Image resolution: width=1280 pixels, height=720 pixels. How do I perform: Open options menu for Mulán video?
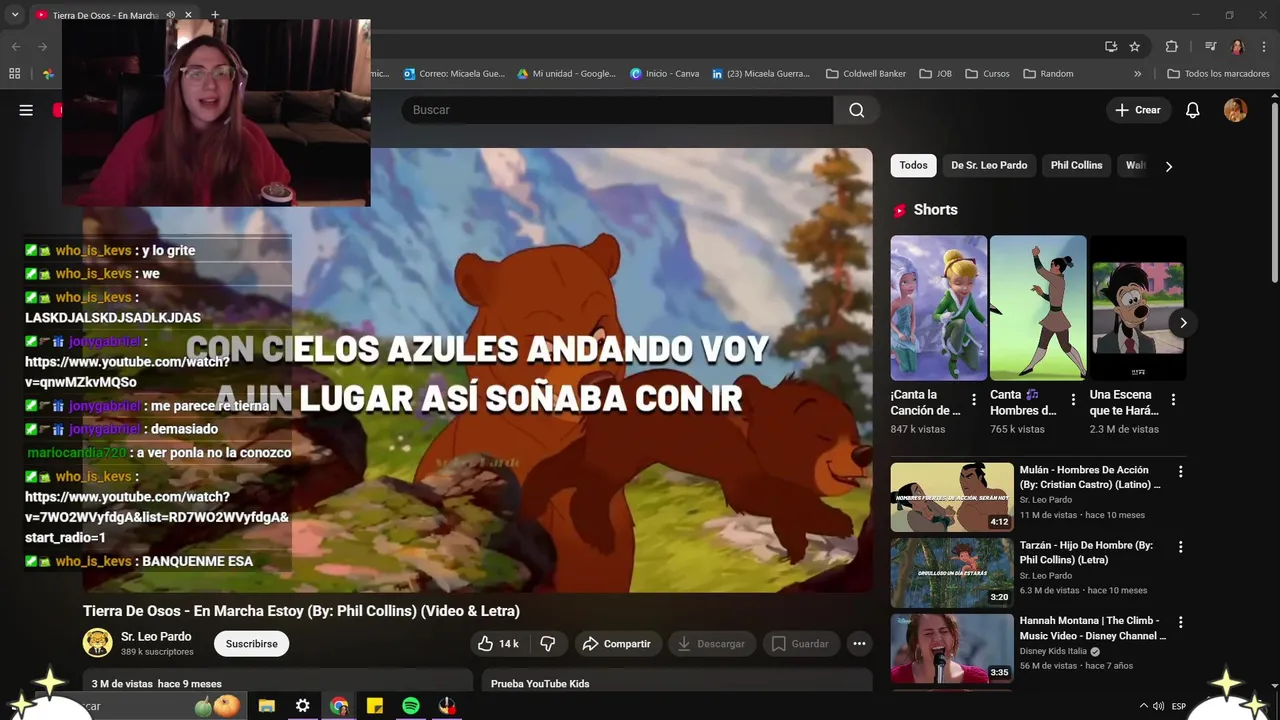(1180, 472)
